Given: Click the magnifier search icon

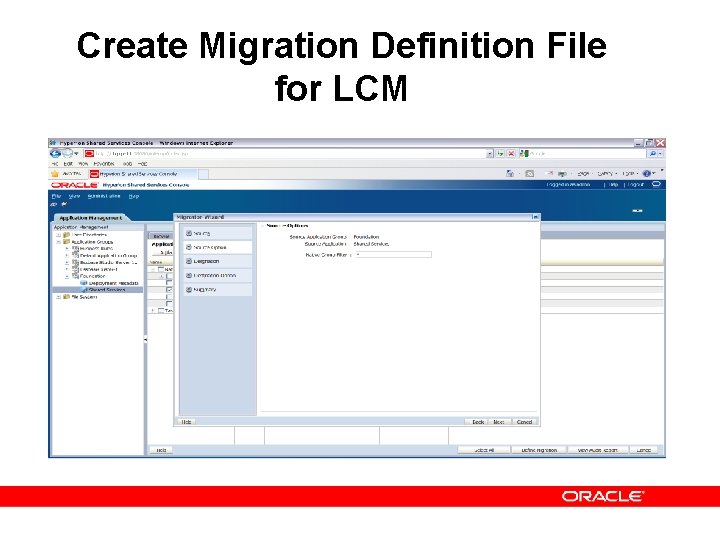Looking at the screenshot, I should pyautogui.click(x=652, y=154).
